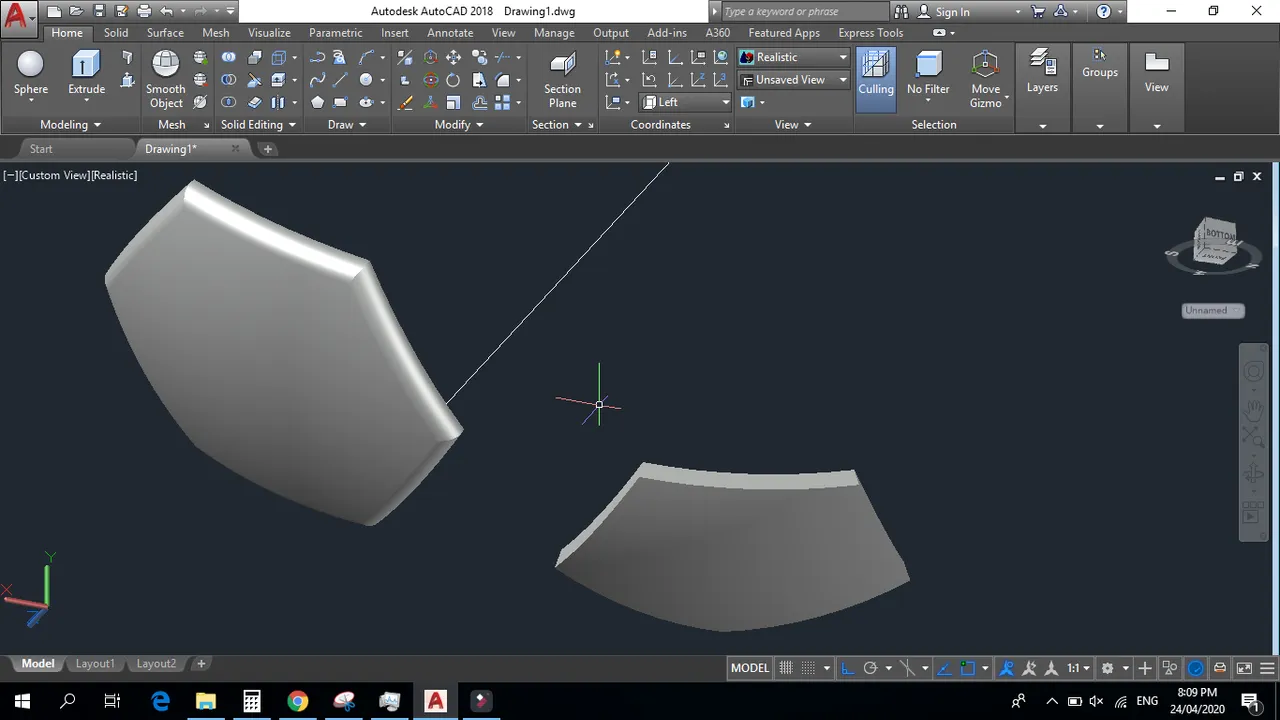This screenshot has width=1280, height=720.
Task: Expand the Solid Editing panel
Action: pos(258,125)
